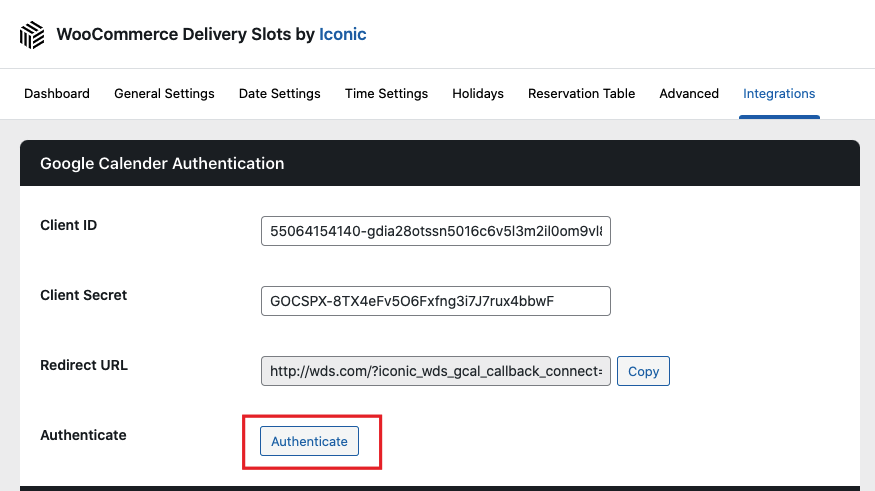Screen dimensions: 875x491
Task: Open the General Settings tab
Action: coord(164,94)
